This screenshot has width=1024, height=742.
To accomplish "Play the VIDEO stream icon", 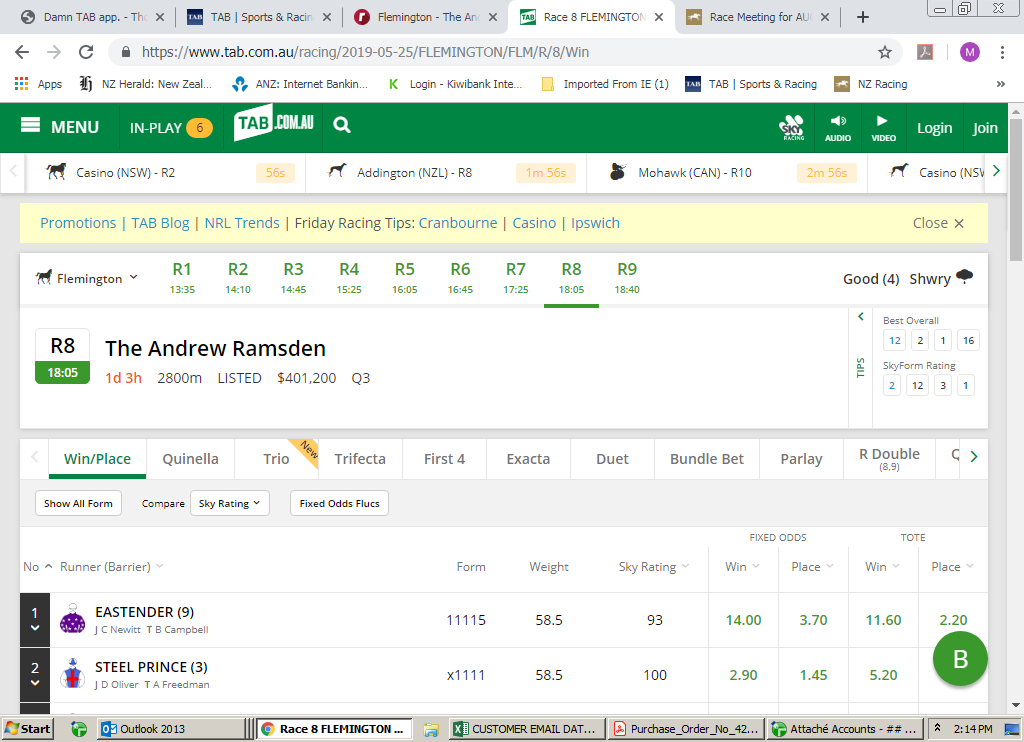I will (x=883, y=128).
